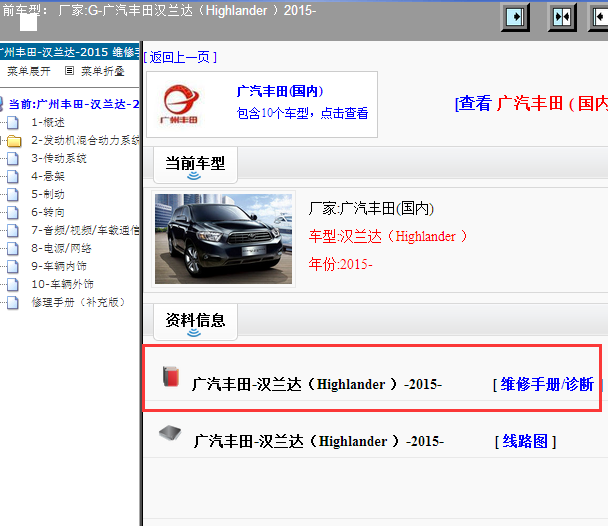Open tree item 10-车辆外饰
Image resolution: width=608 pixels, height=526 pixels.
click(62, 284)
